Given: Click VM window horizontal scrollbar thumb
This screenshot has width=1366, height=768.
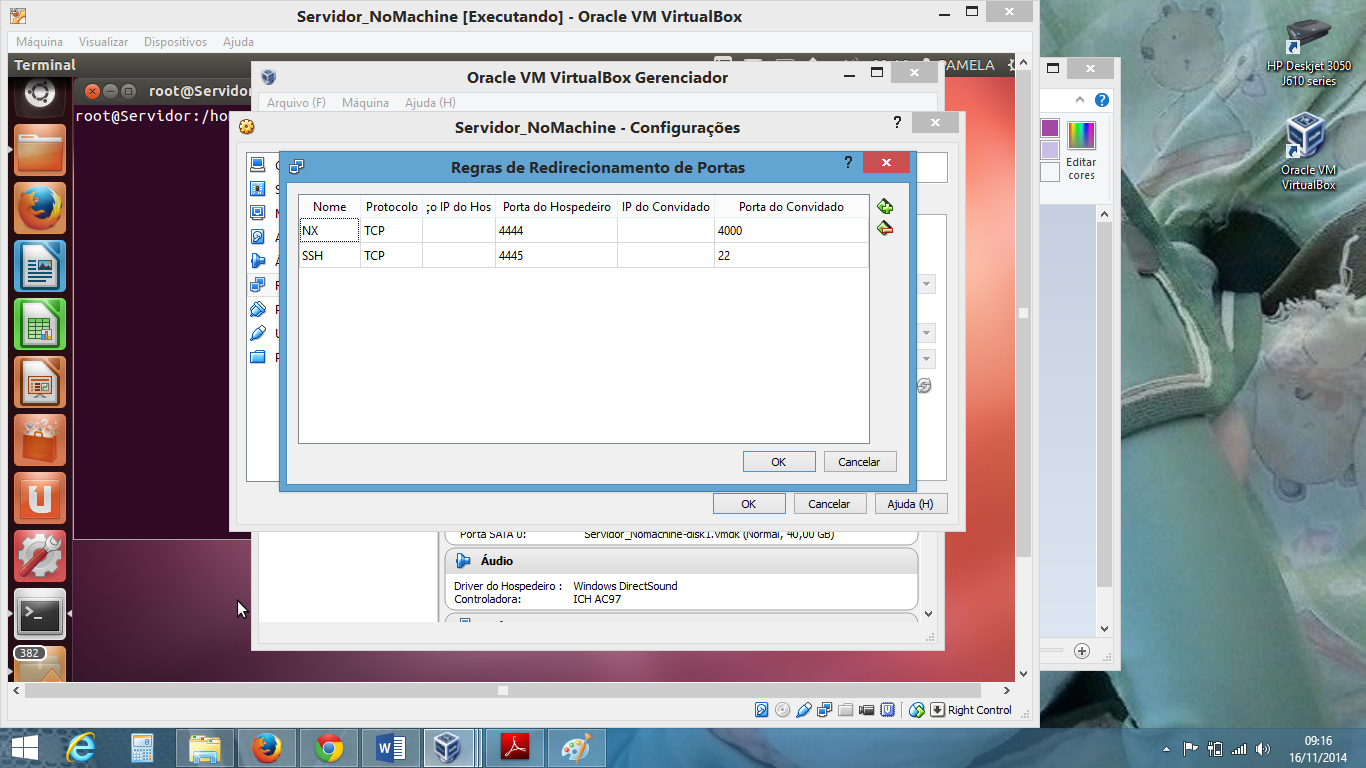Looking at the screenshot, I should [x=503, y=690].
